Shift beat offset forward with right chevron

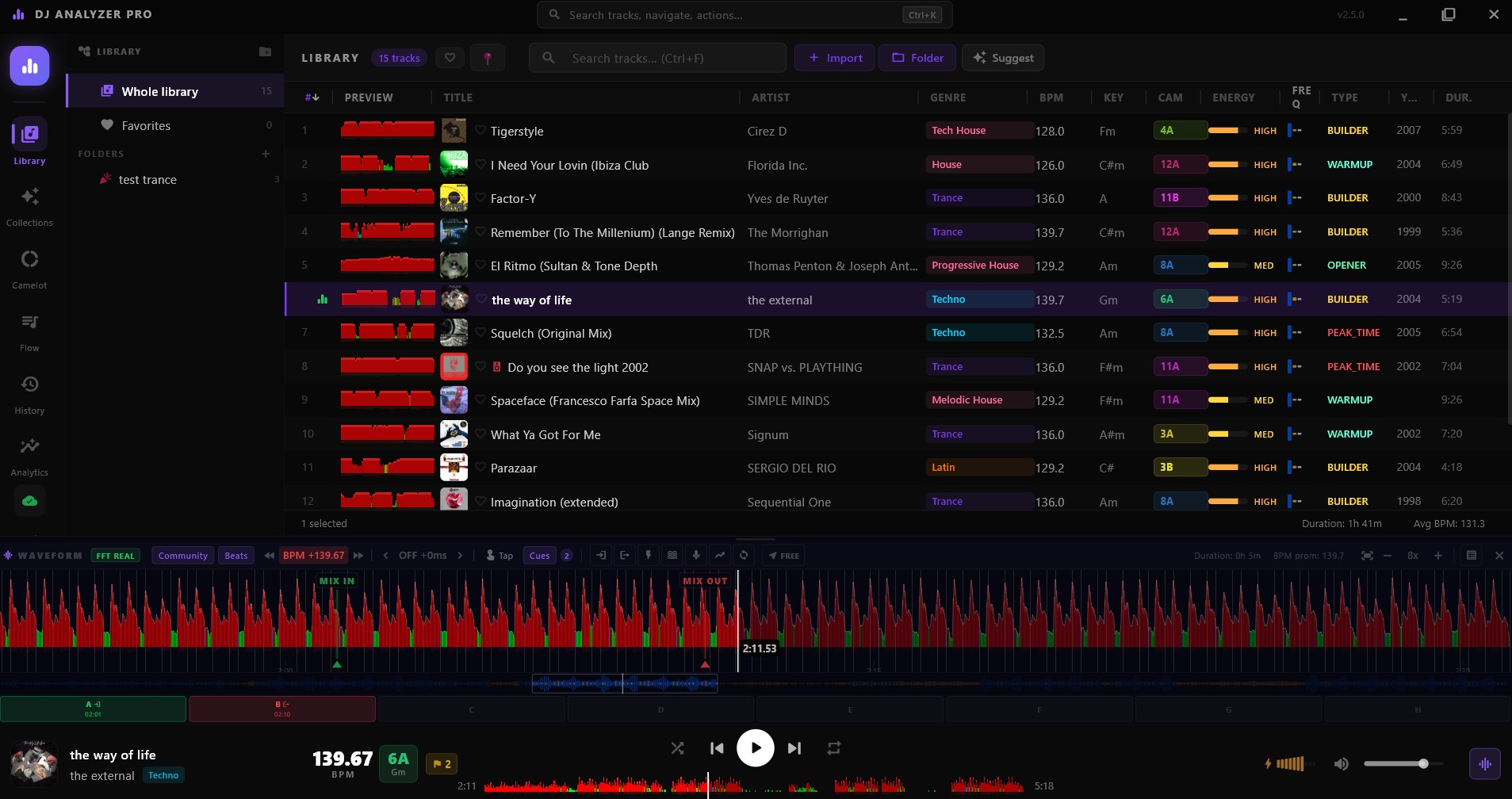460,556
